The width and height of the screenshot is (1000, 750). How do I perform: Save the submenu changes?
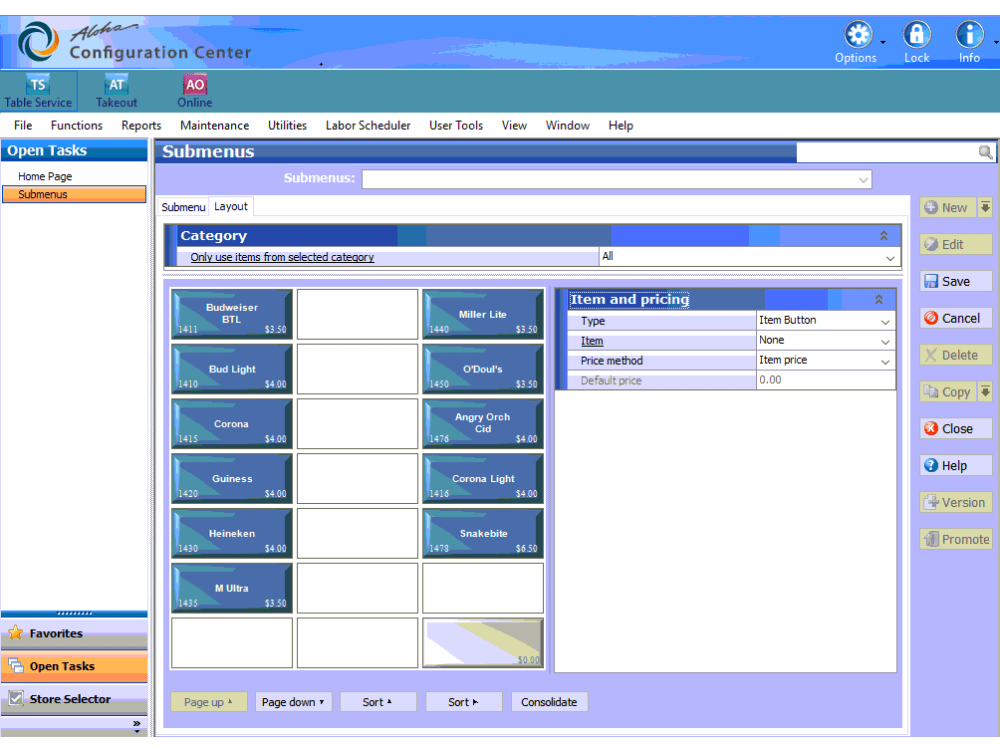coord(955,281)
